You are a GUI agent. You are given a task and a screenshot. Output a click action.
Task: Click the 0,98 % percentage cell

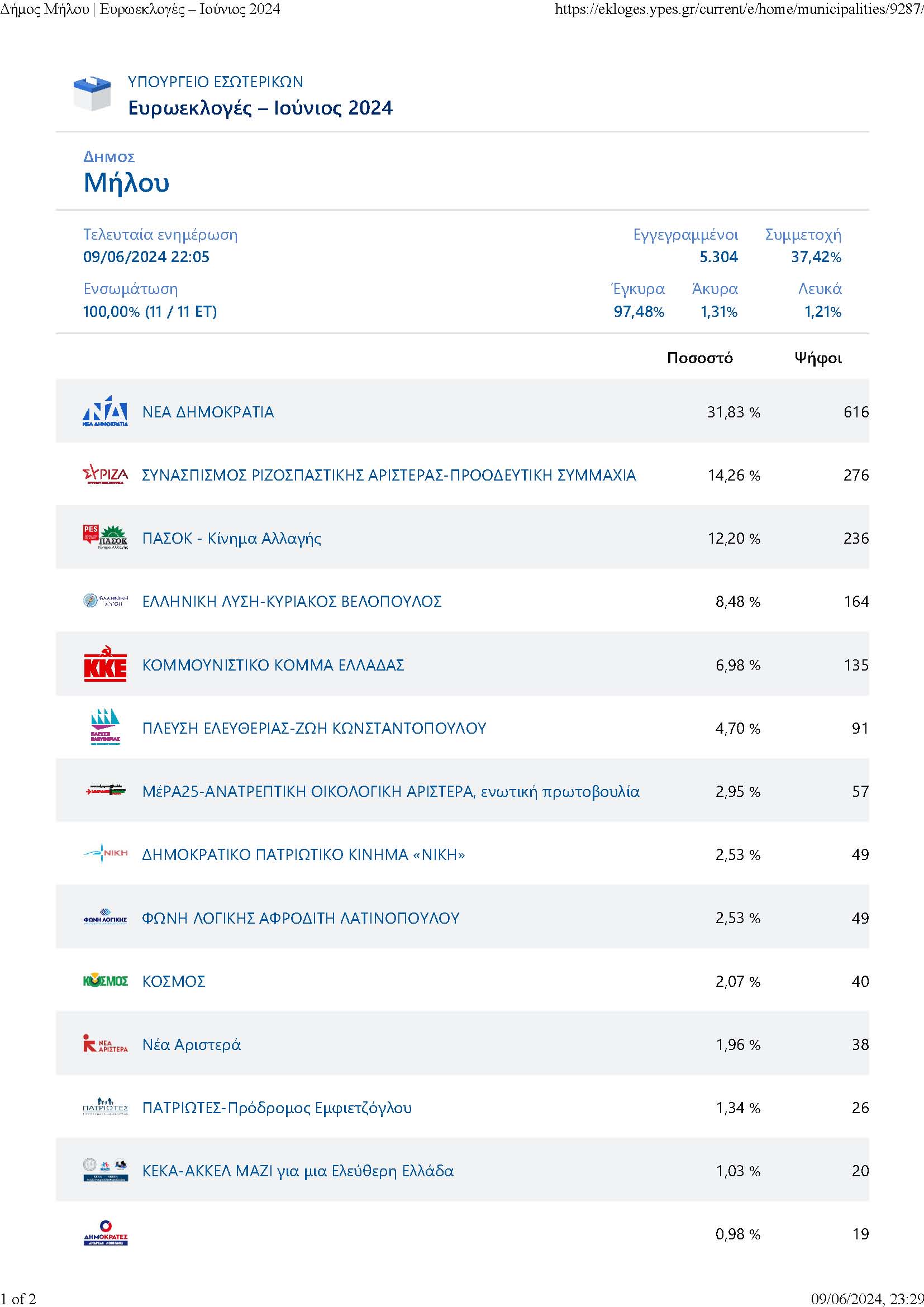737,1234
